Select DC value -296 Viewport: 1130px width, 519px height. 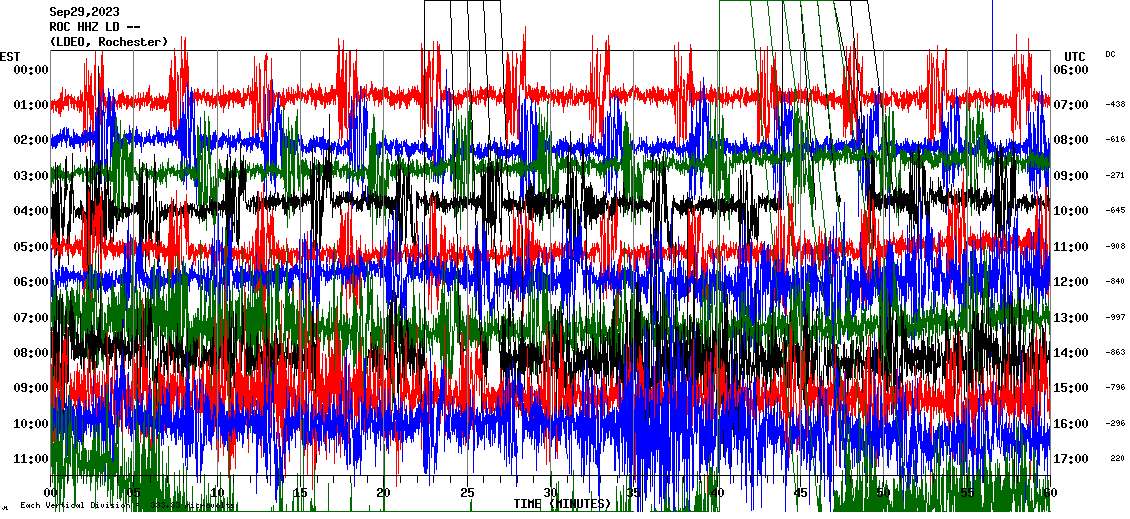pyautogui.click(x=1115, y=423)
